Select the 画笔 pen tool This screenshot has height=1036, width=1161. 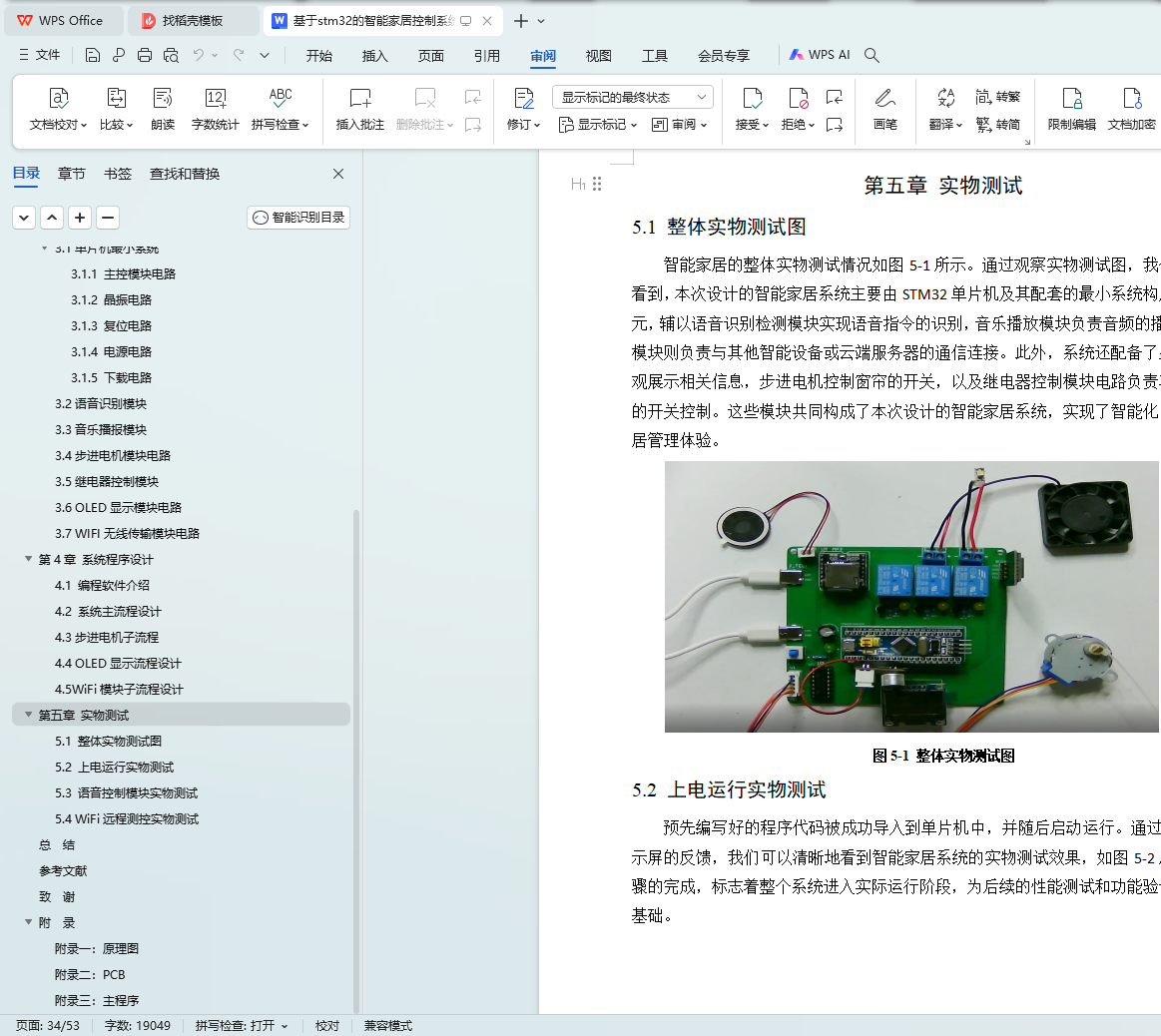pos(884,109)
